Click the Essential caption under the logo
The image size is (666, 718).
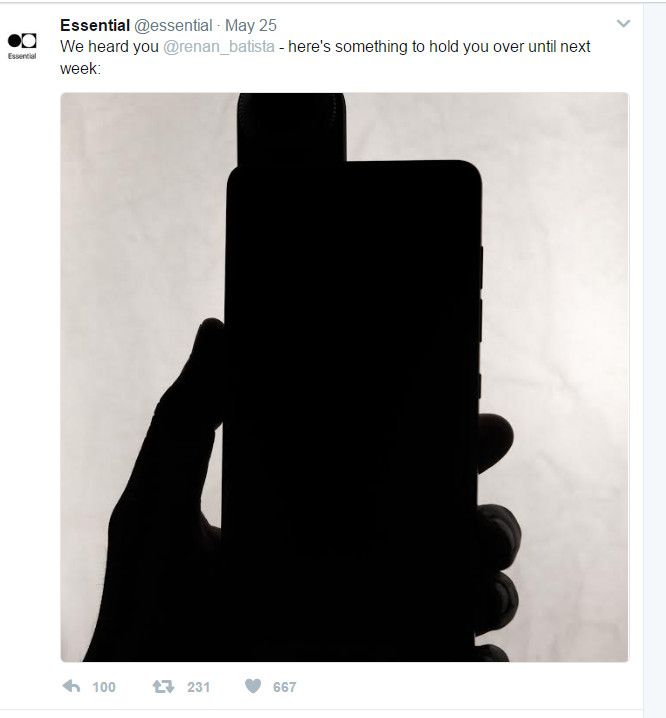coord(22,56)
